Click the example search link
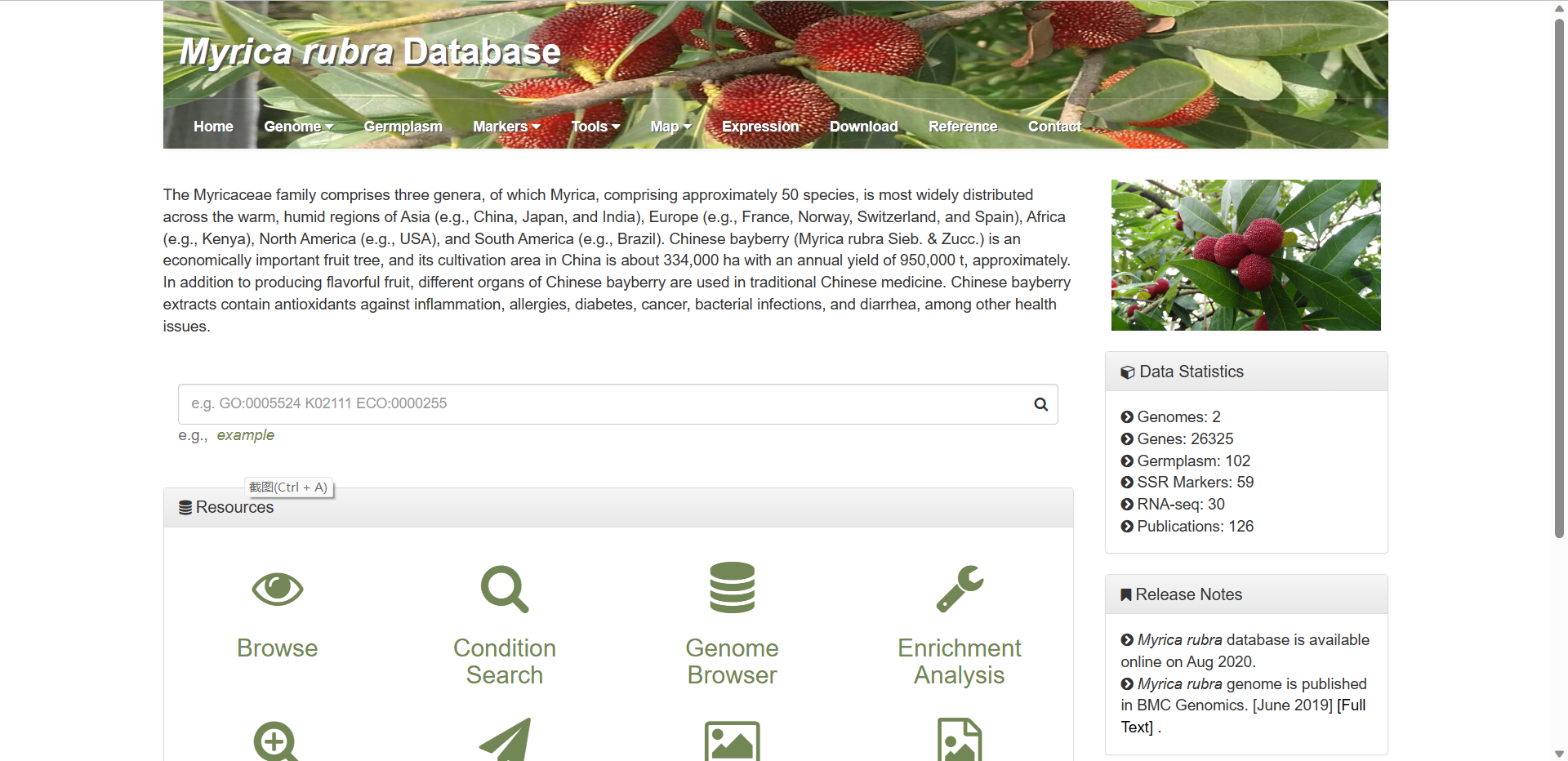The width and height of the screenshot is (1568, 761). tap(245, 435)
